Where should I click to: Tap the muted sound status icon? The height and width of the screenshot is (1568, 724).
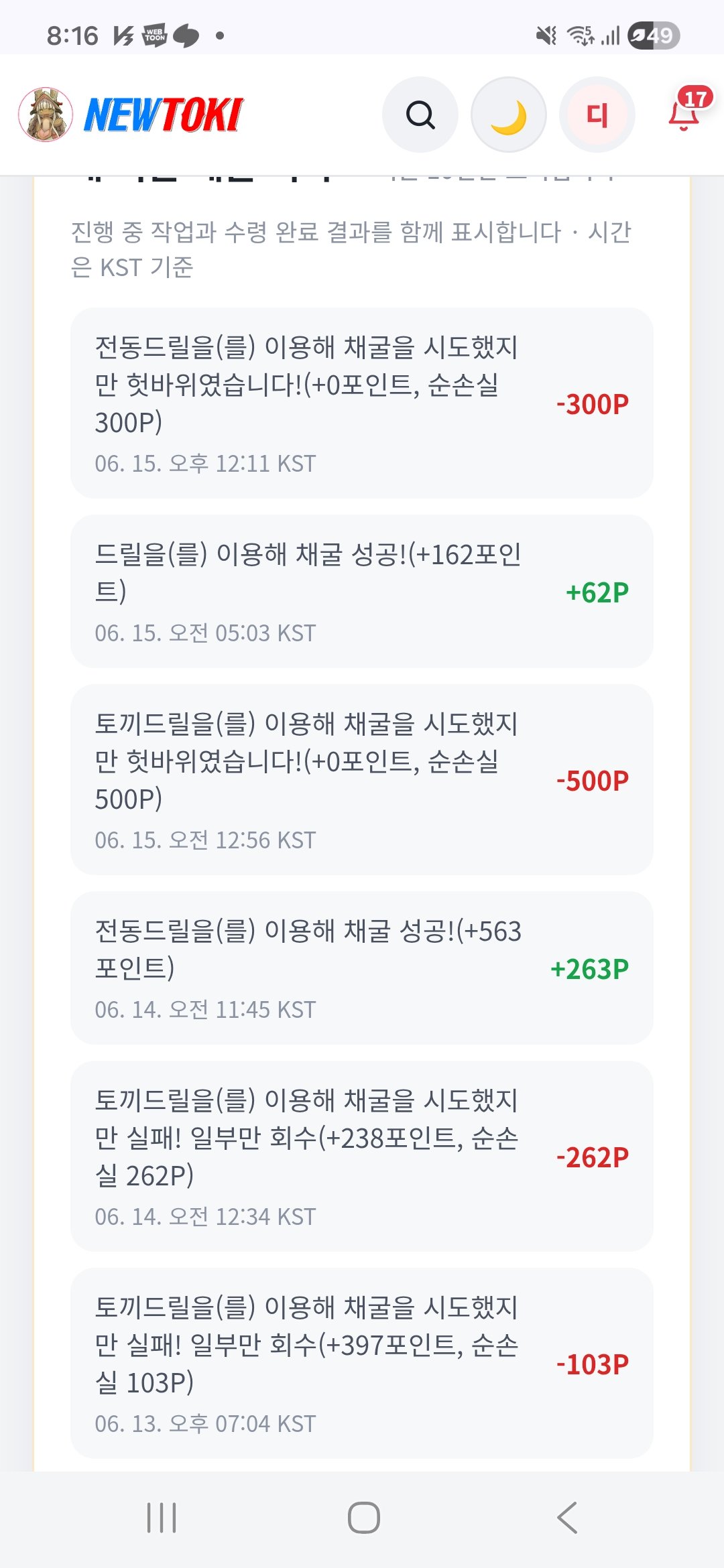pyautogui.click(x=546, y=36)
